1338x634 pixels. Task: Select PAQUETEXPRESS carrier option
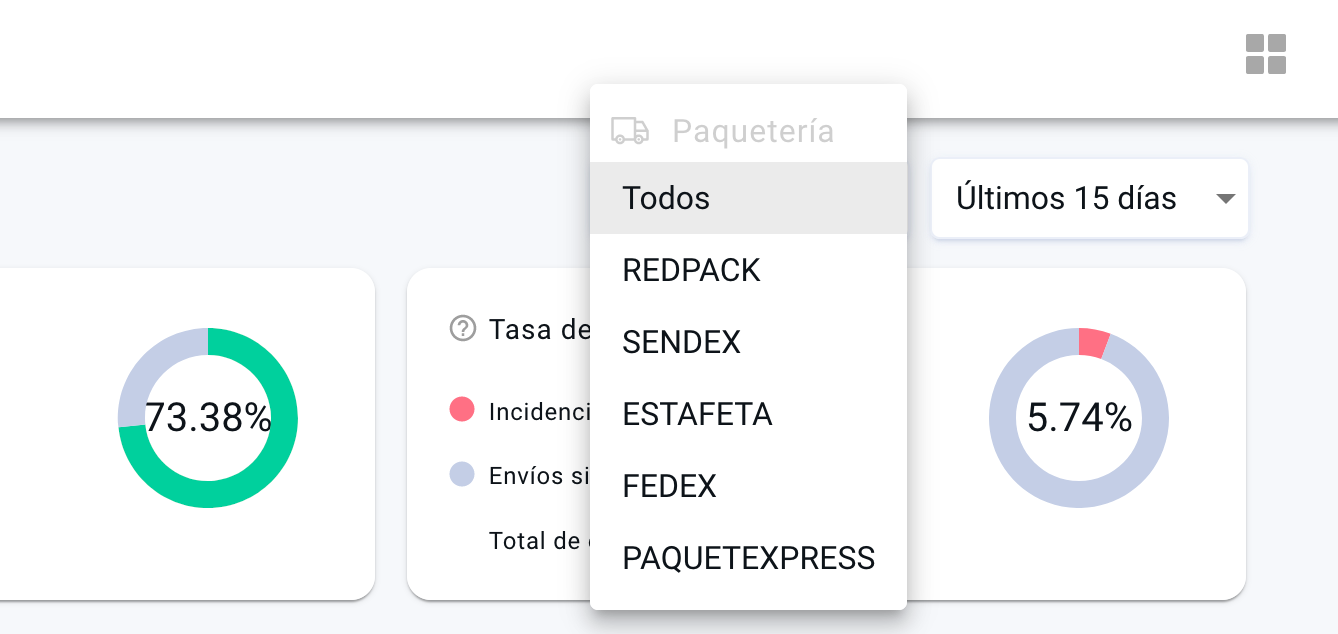point(748,558)
